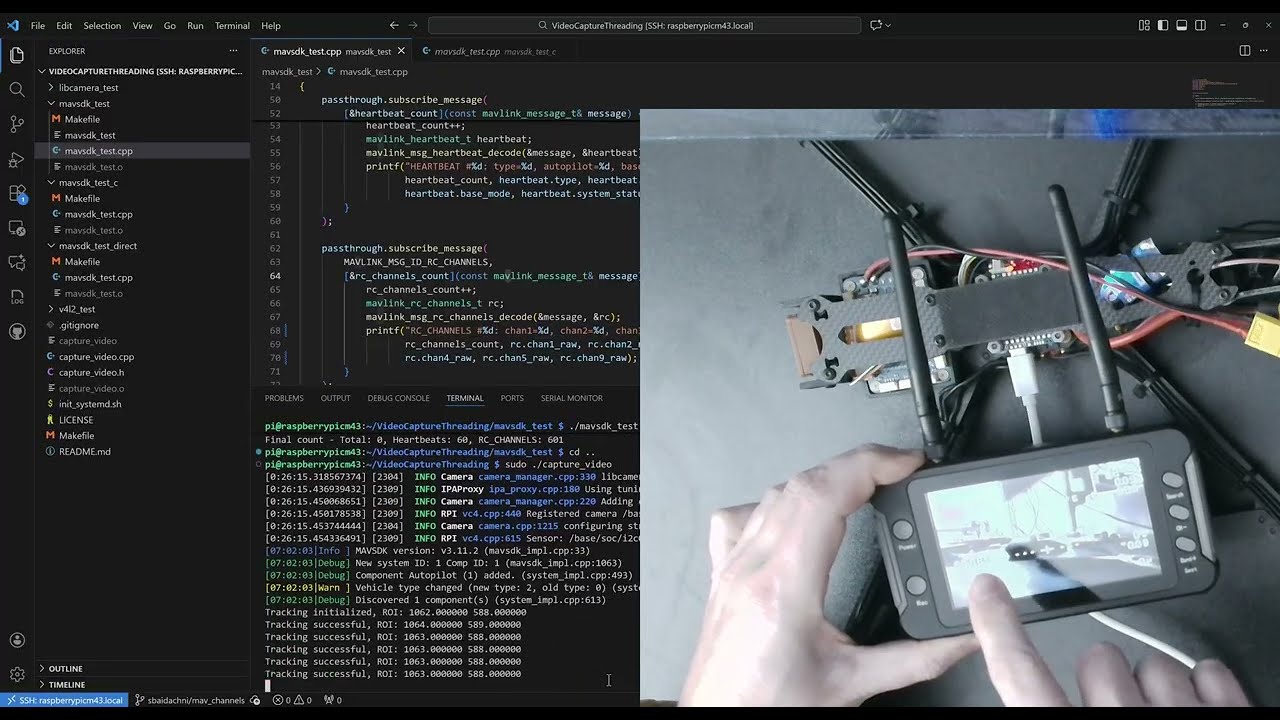
Task: Click the errors and warnings status indicator
Action: coord(292,700)
